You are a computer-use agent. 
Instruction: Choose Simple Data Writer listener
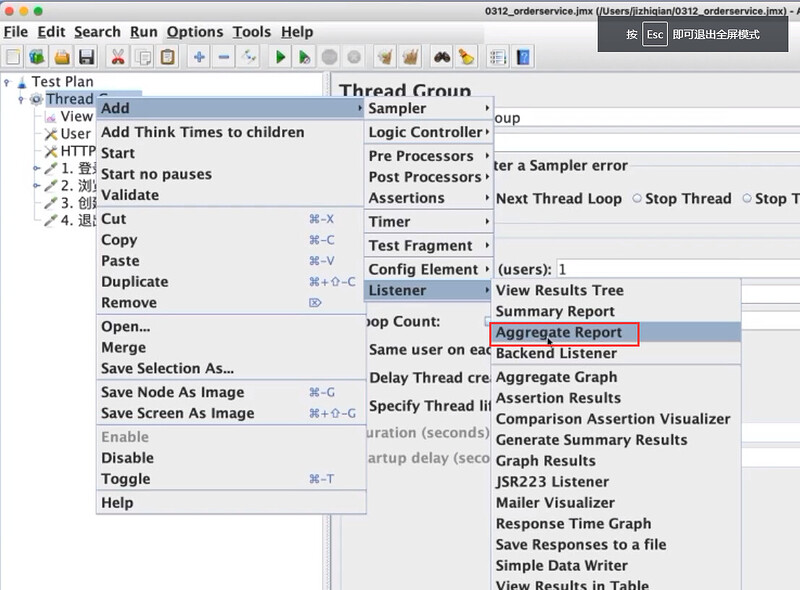coord(616,566)
